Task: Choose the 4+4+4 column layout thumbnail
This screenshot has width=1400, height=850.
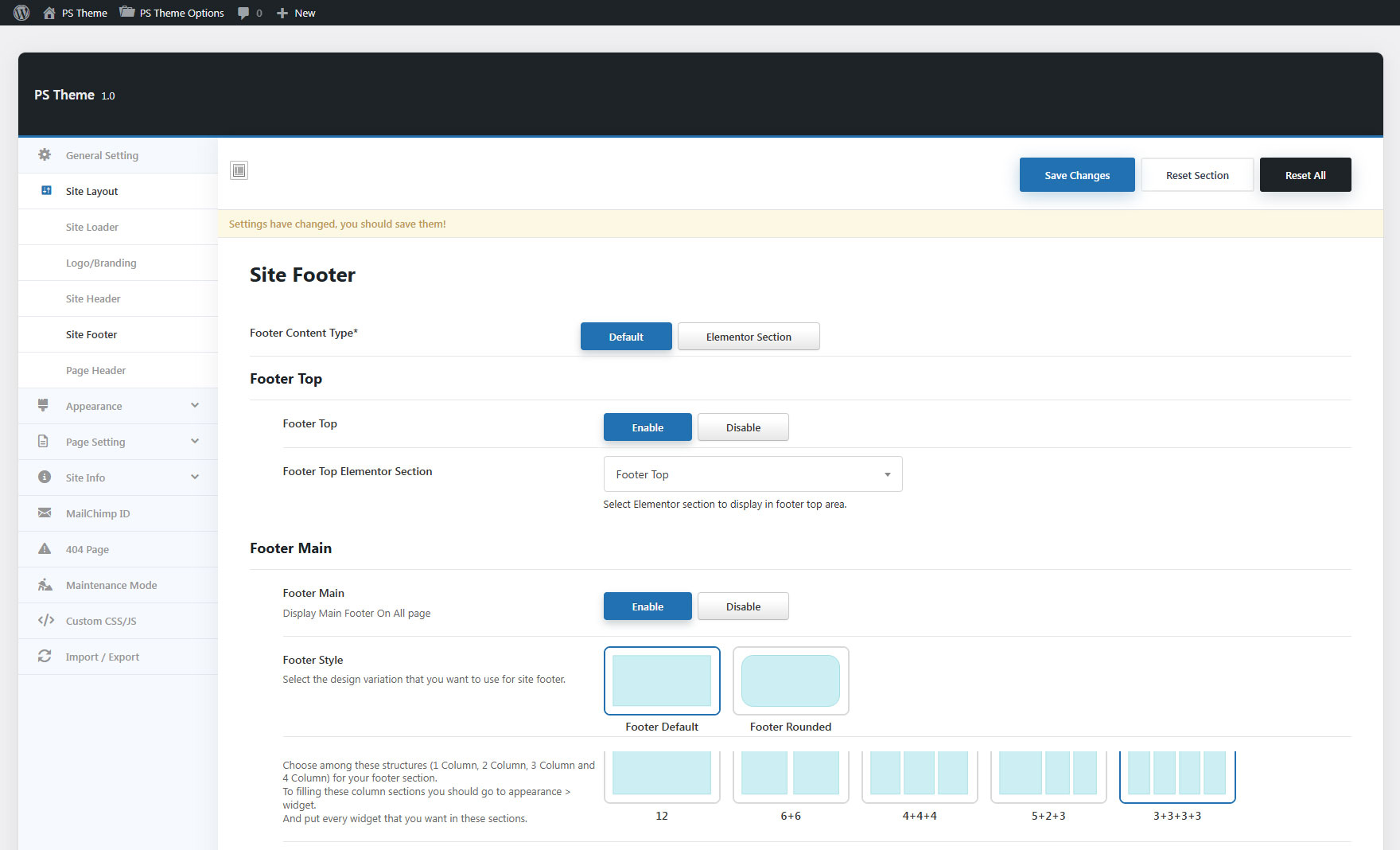Action: pos(919,775)
